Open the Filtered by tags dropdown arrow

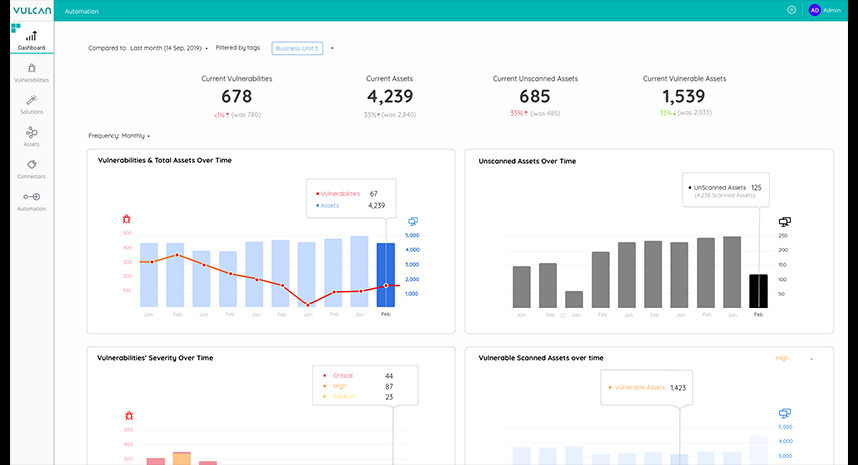[x=332, y=47]
